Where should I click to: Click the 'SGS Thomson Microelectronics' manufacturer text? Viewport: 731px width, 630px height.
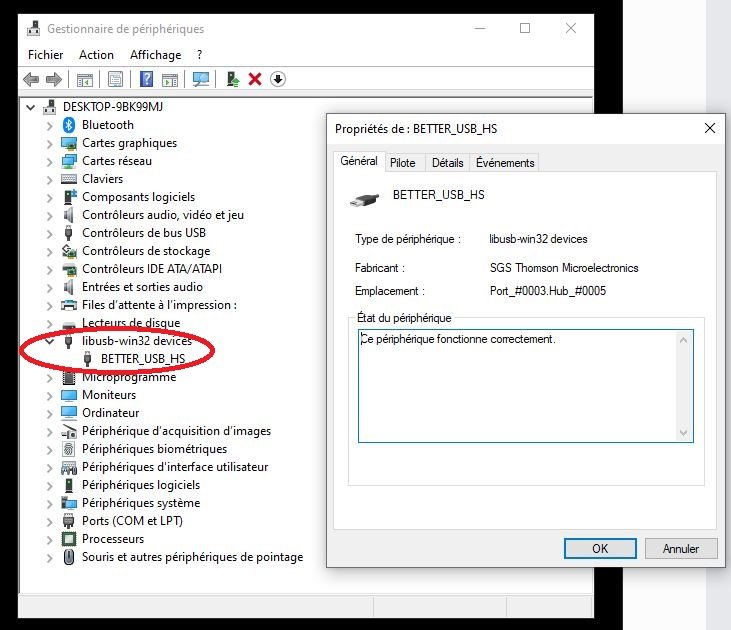[564, 268]
